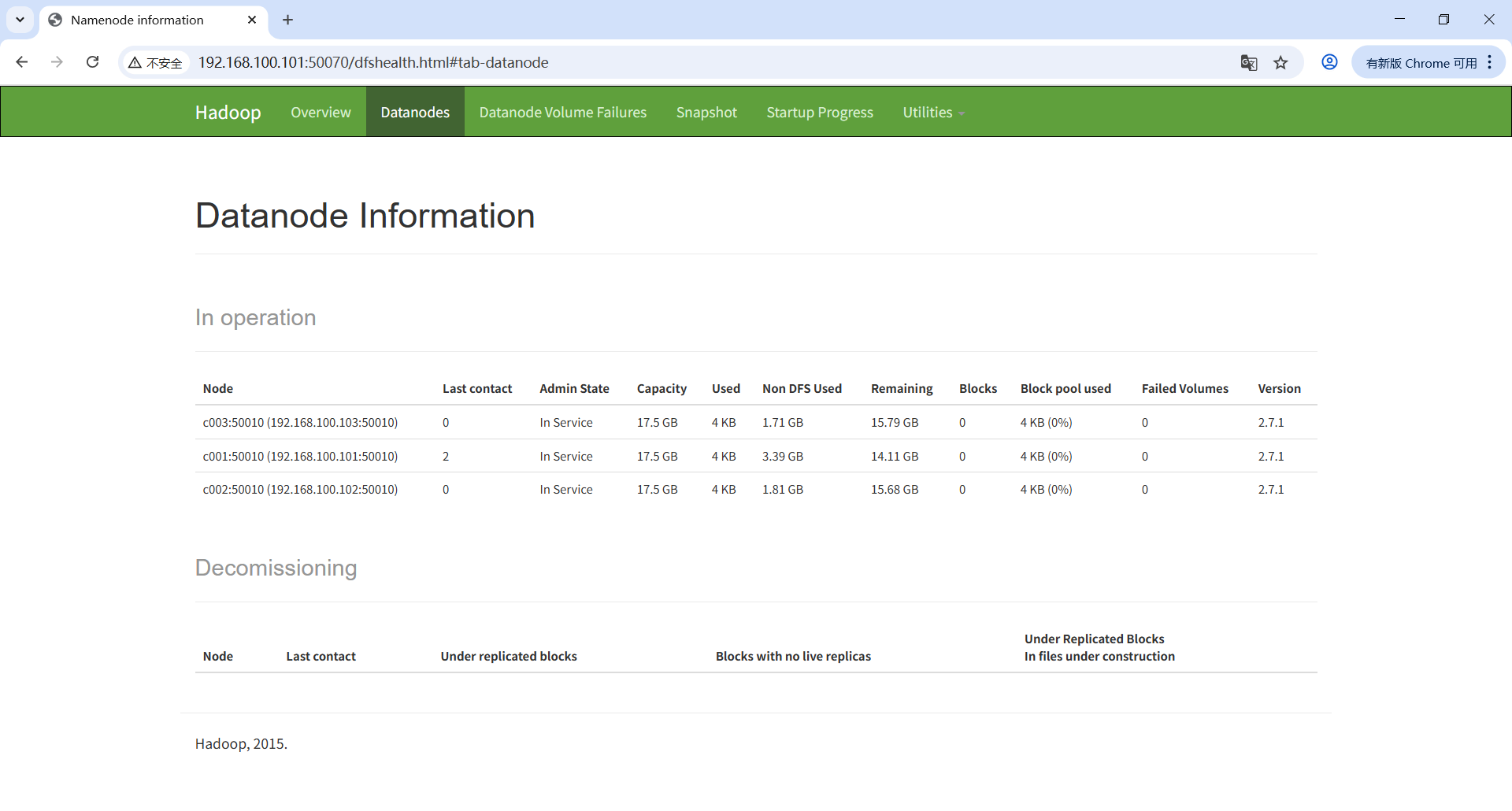
Task: Open the tab search dropdown arrow
Action: click(20, 20)
